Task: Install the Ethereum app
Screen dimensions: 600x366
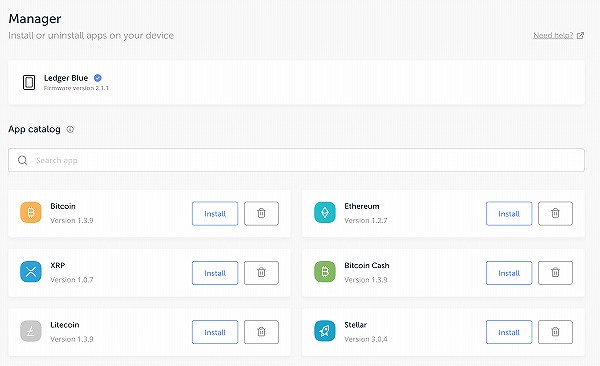Action: 509,213
